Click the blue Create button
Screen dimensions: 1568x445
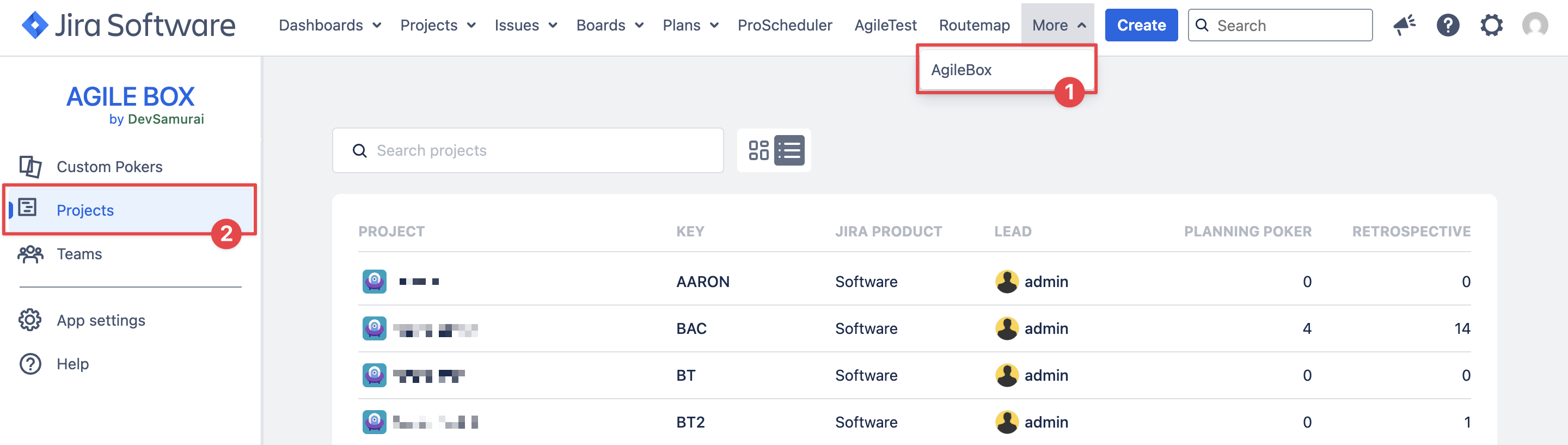click(x=1141, y=26)
